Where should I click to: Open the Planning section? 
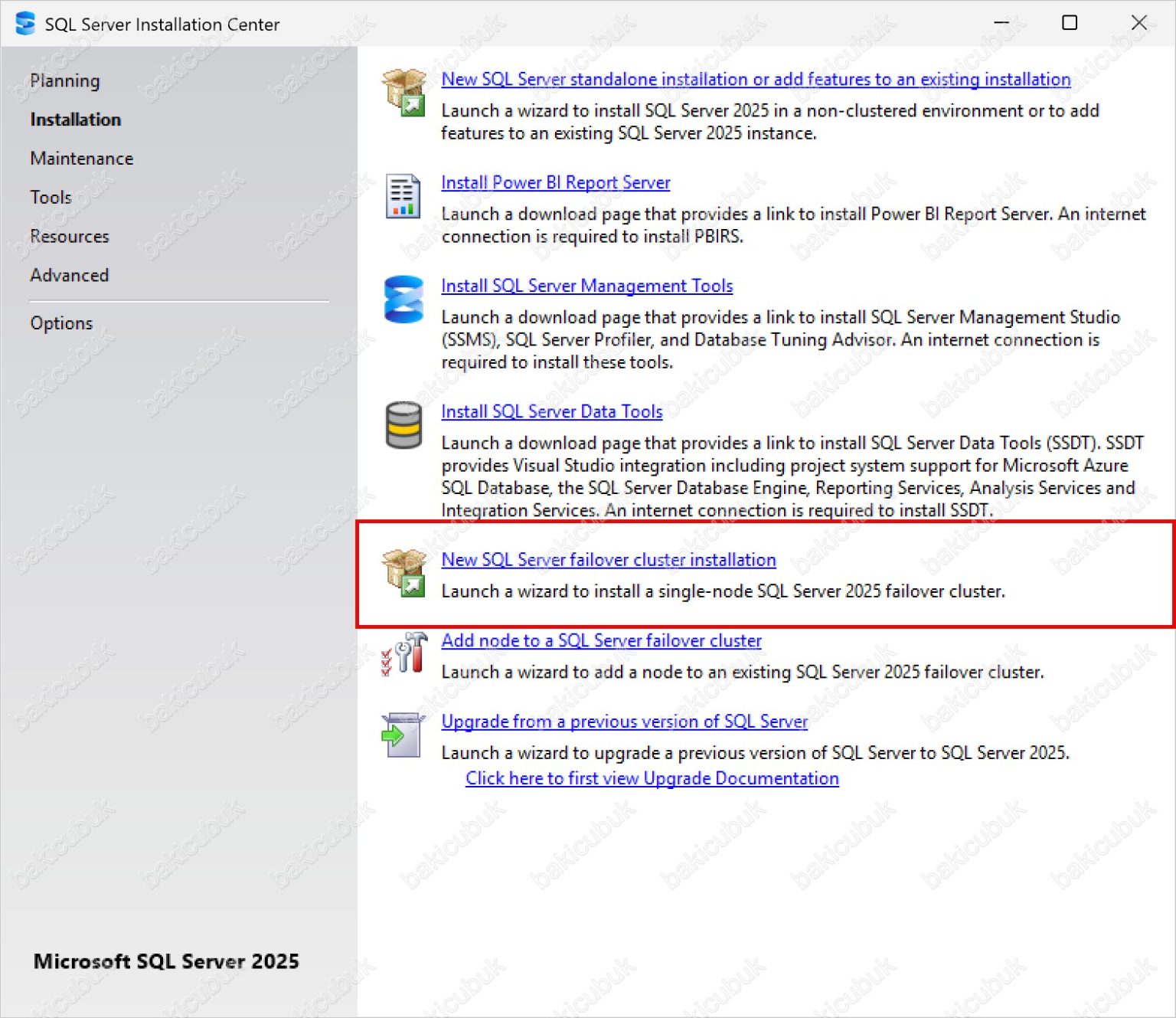coord(64,80)
